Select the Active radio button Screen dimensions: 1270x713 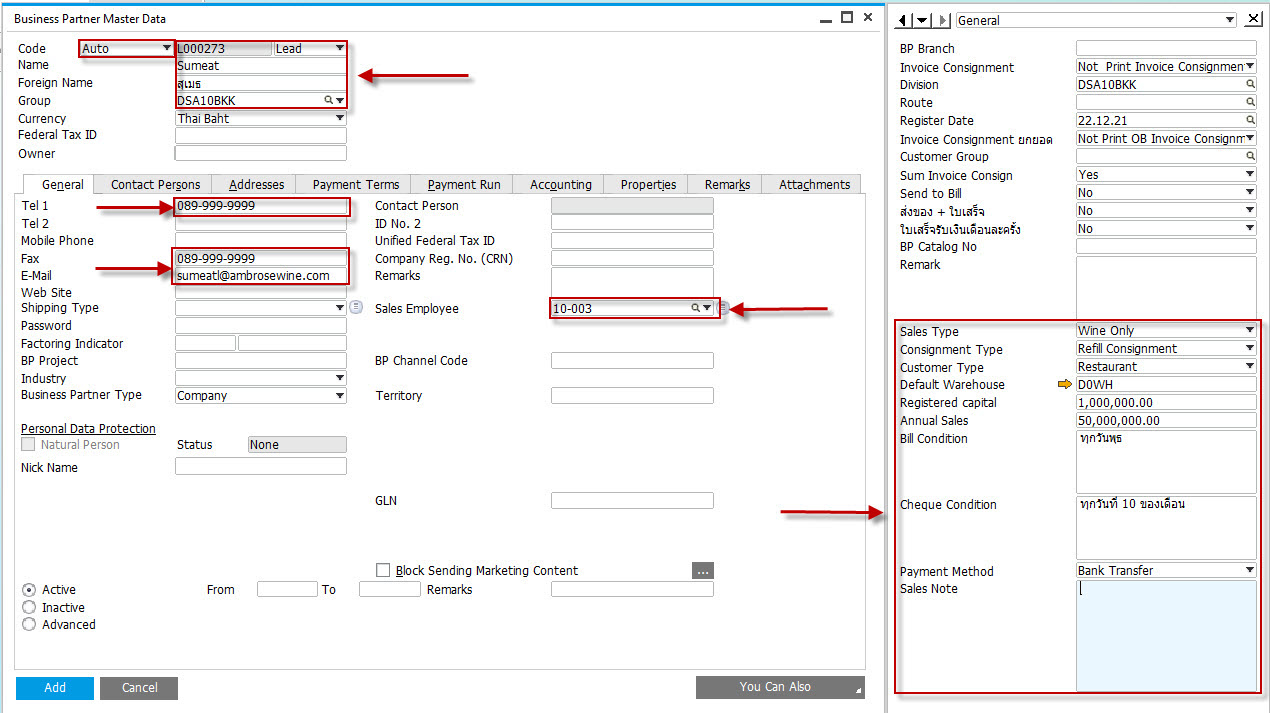click(x=29, y=590)
